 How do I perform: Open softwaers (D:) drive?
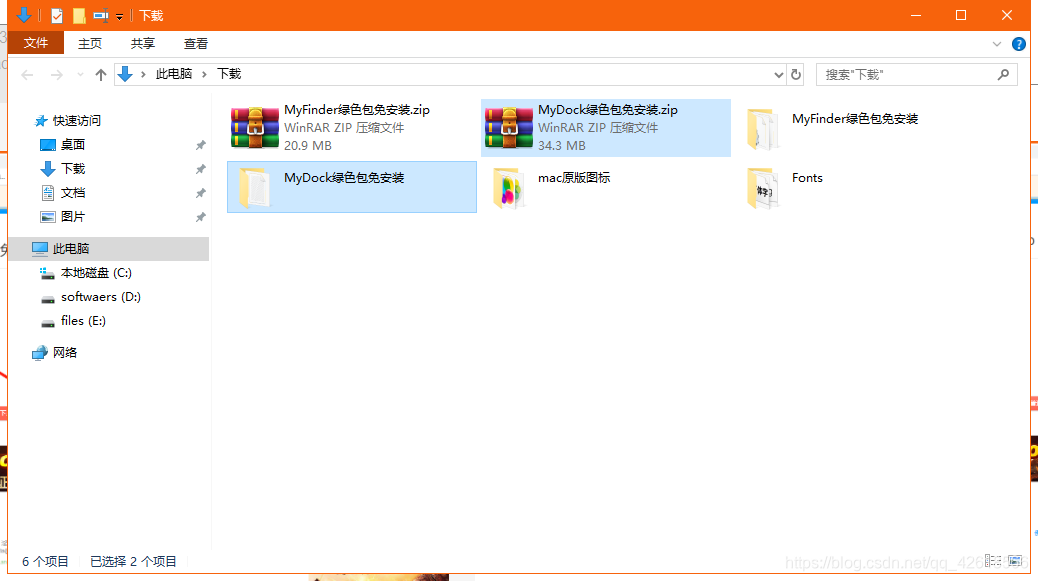(x=101, y=296)
